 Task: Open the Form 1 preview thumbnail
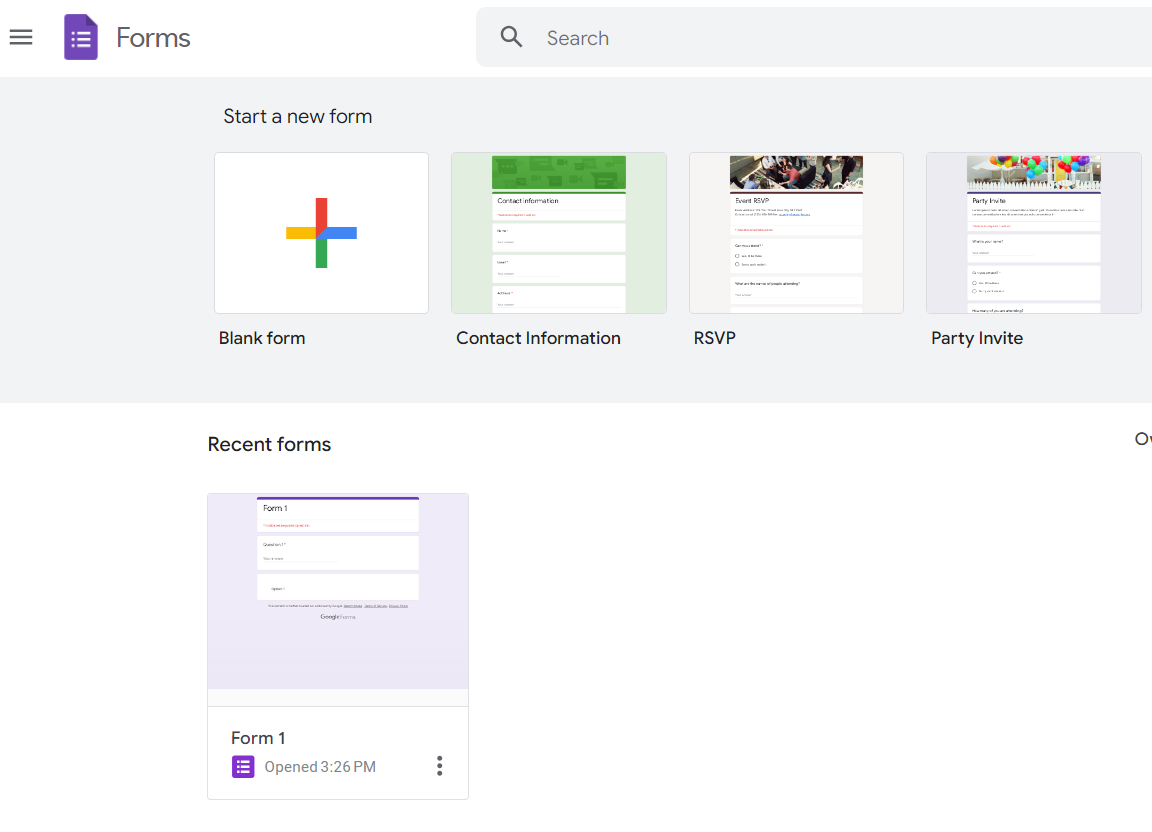click(x=338, y=592)
